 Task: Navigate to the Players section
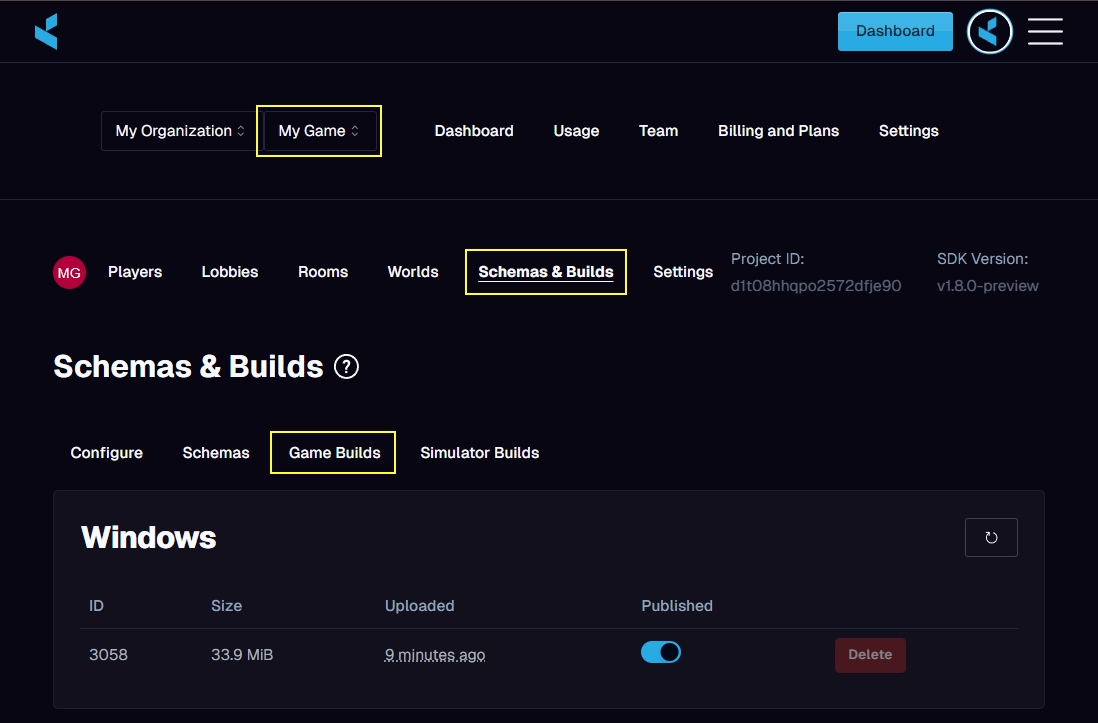click(x=135, y=272)
